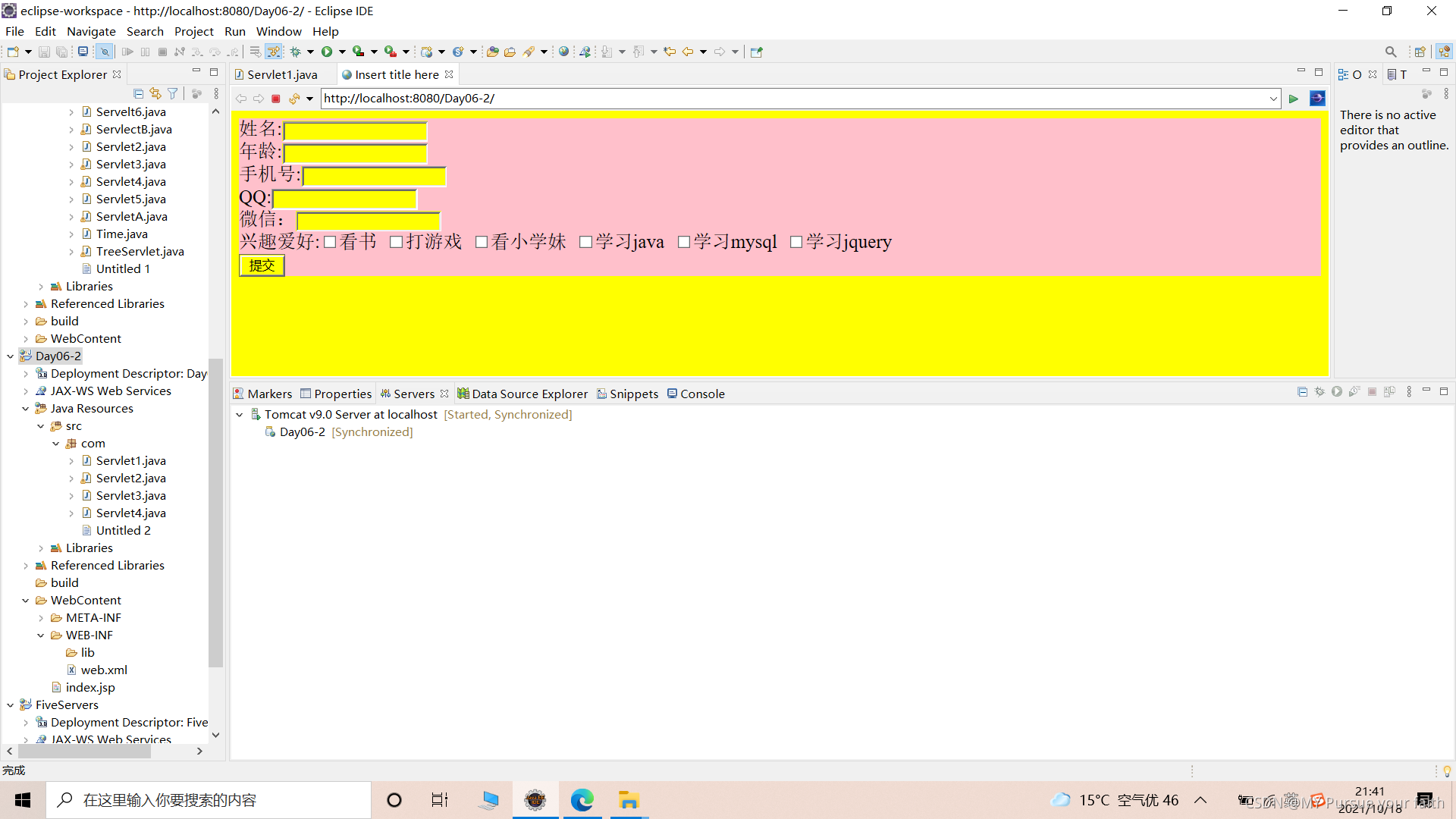Click the 姓名 name input field
The image size is (1456, 819).
point(355,130)
